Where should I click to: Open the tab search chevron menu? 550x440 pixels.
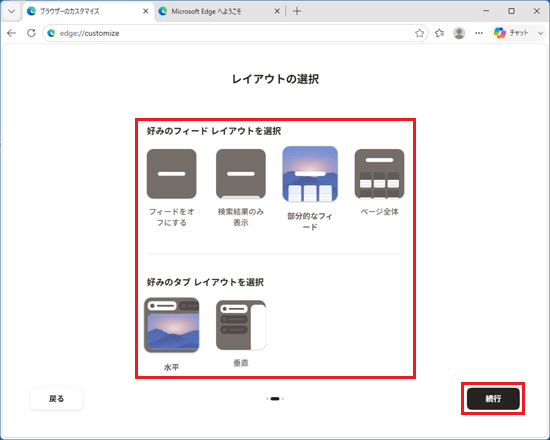pyautogui.click(x=11, y=11)
